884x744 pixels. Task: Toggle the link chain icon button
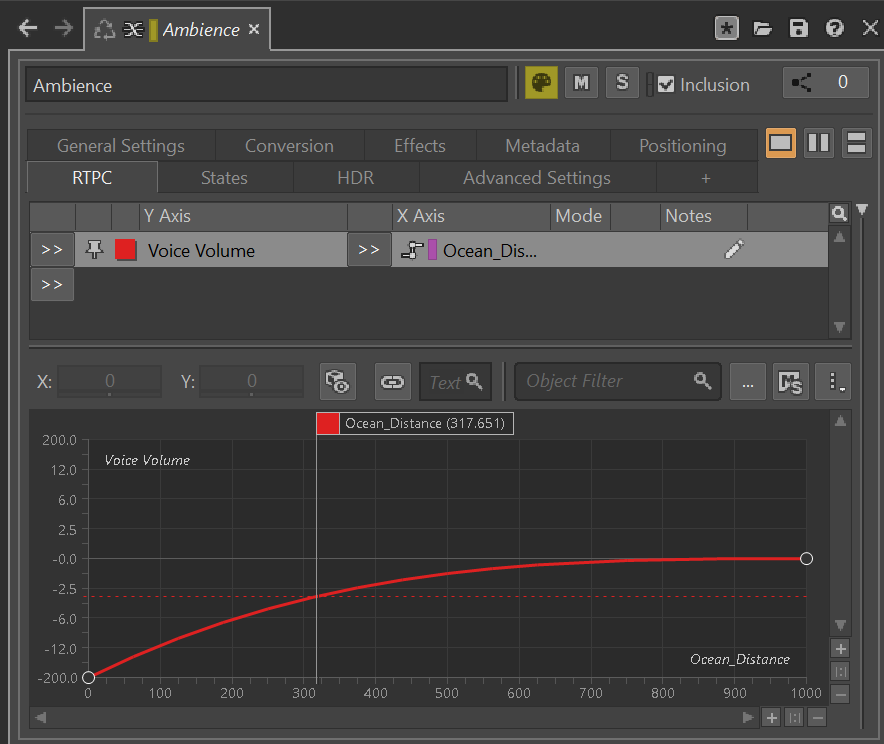coord(392,382)
